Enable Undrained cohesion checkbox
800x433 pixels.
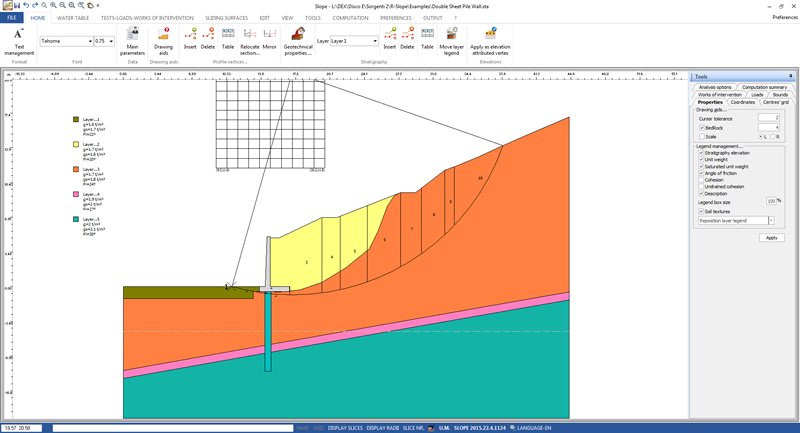701,187
